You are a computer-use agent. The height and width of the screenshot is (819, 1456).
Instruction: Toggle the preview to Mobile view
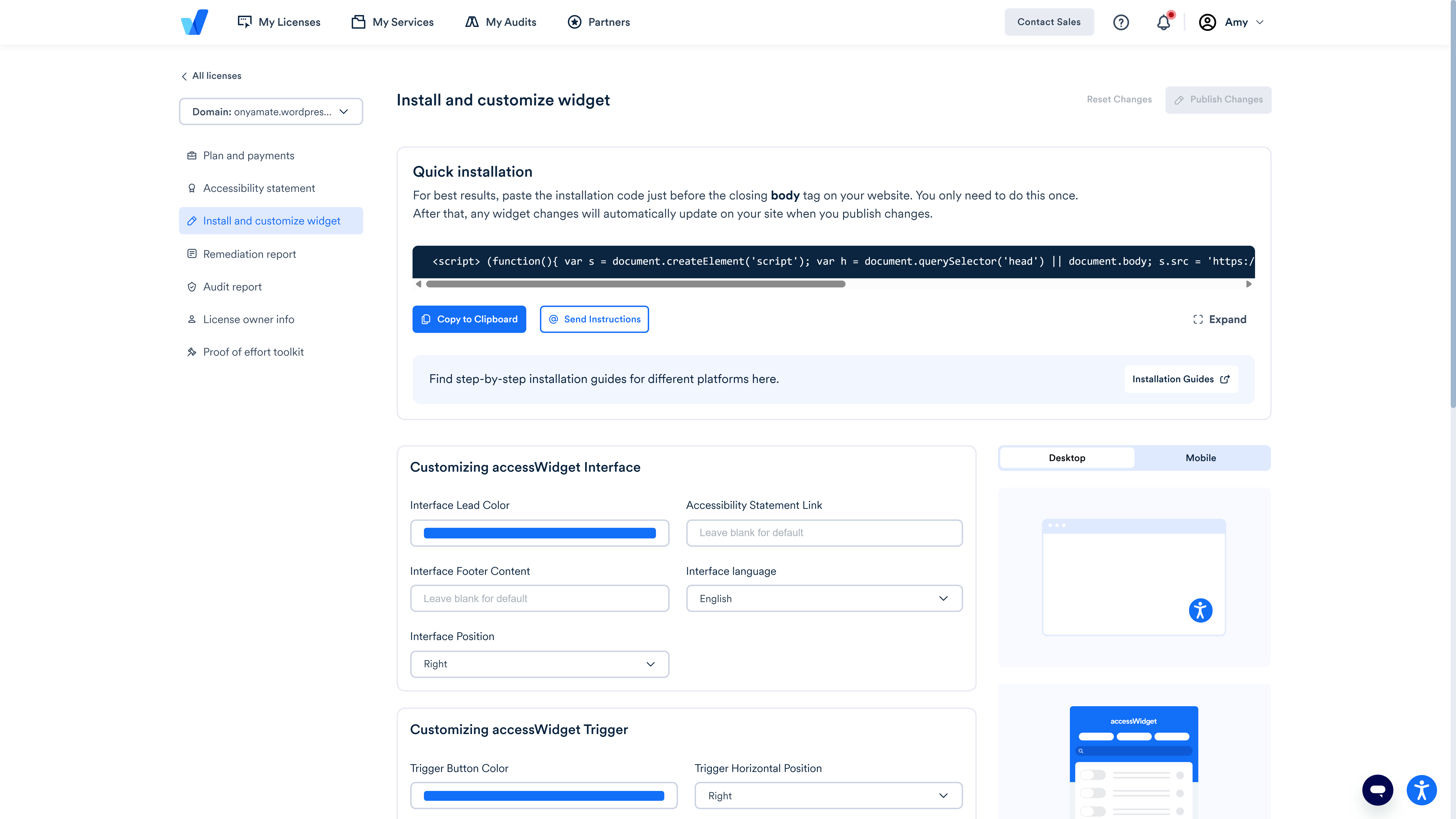tap(1200, 458)
